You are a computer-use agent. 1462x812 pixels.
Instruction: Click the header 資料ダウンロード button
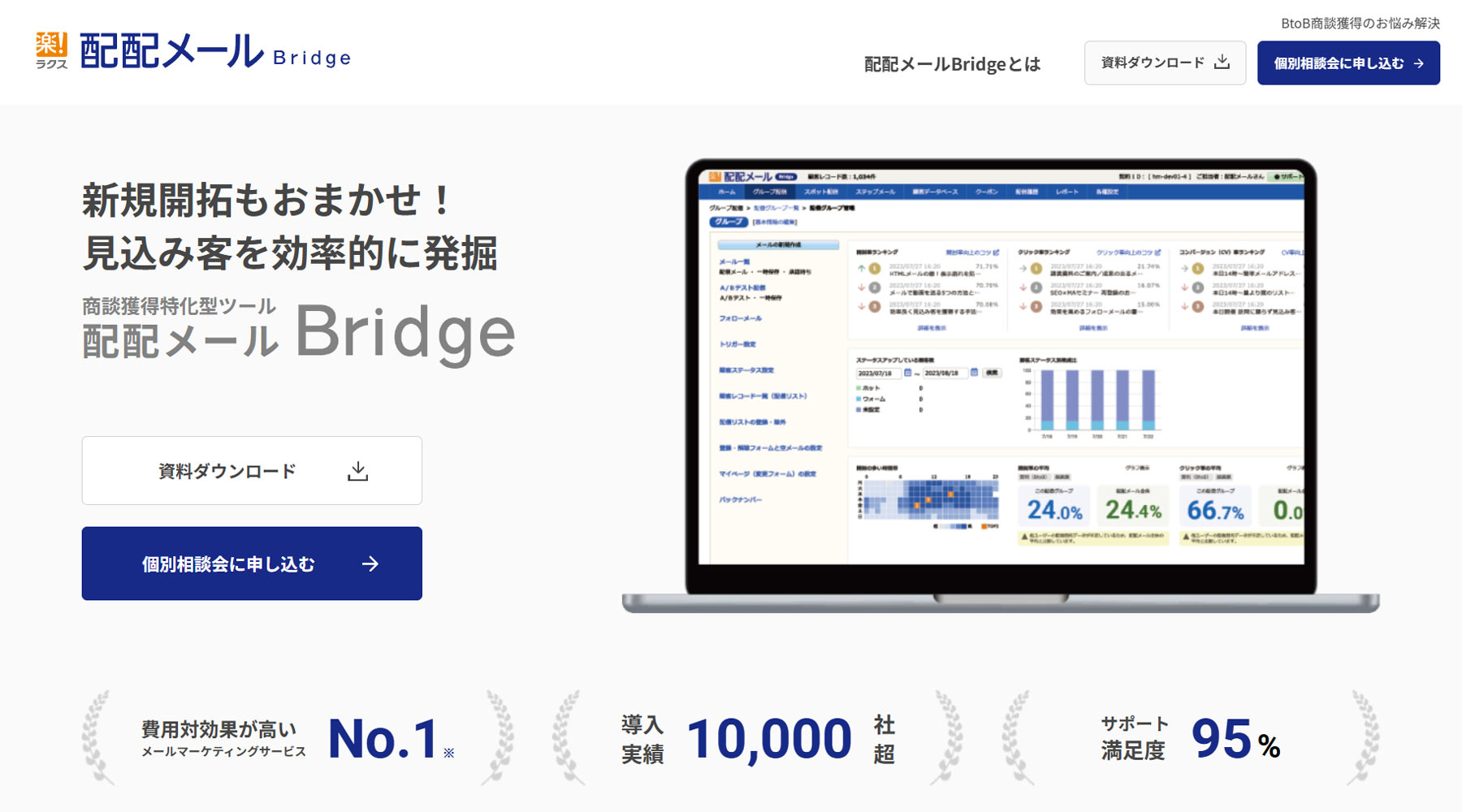(1165, 63)
